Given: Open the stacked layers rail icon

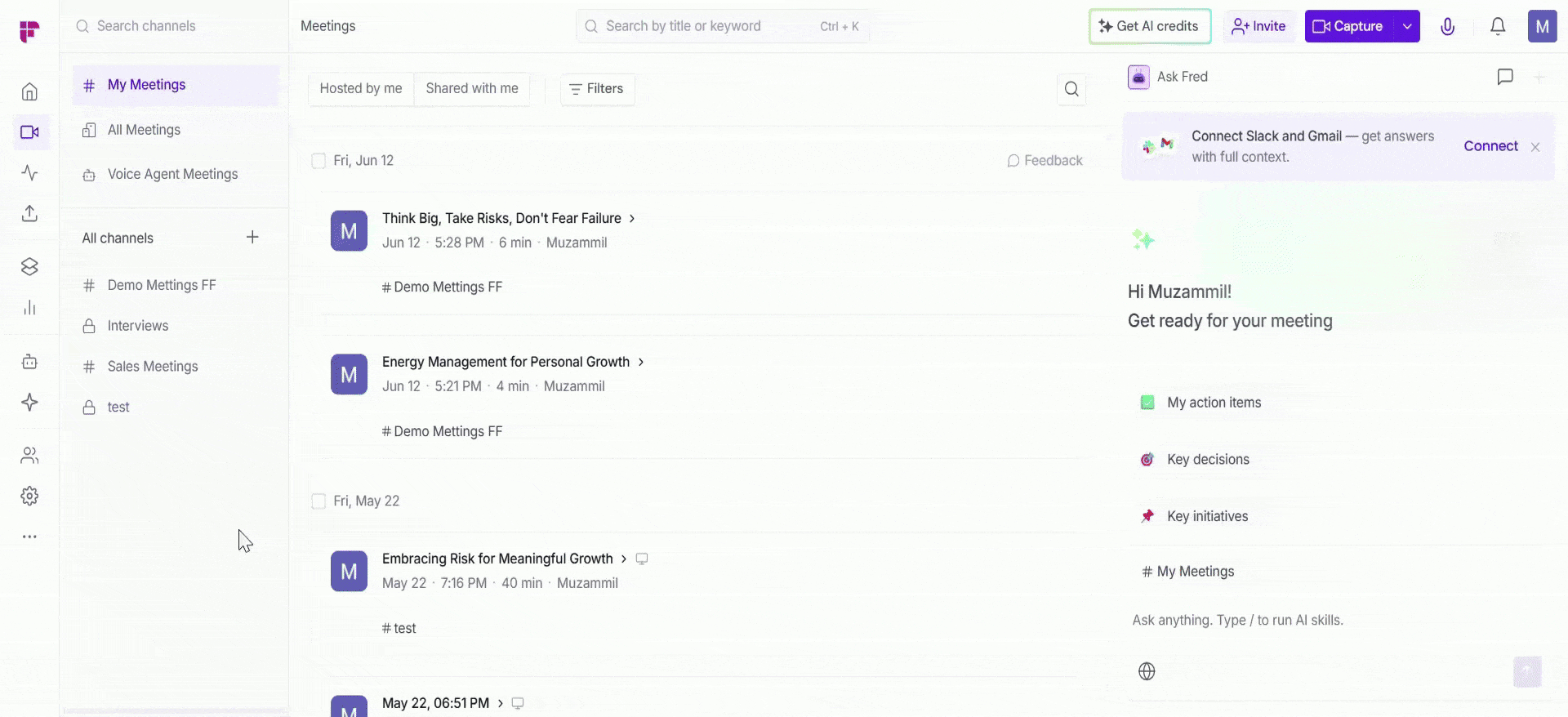Looking at the screenshot, I should 29,266.
